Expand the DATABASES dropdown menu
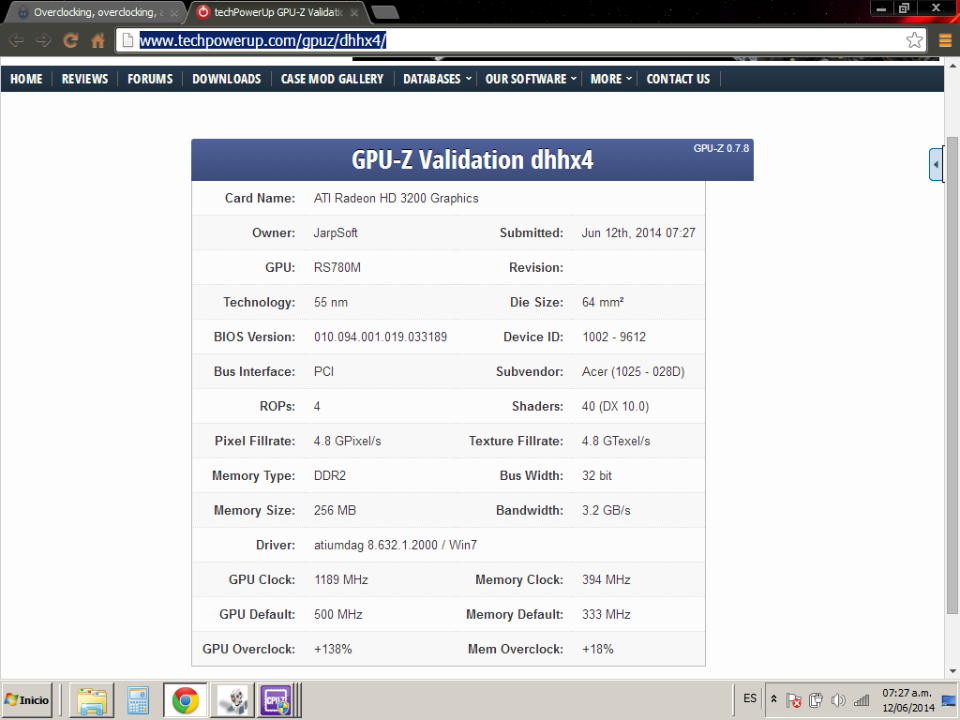The width and height of the screenshot is (960, 720). (437, 79)
